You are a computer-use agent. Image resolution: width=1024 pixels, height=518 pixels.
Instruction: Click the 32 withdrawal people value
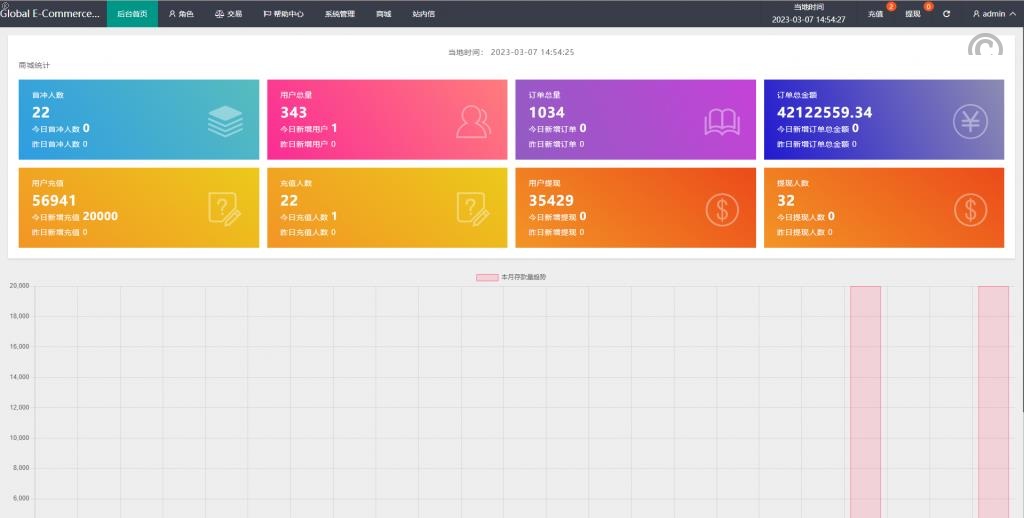click(786, 201)
